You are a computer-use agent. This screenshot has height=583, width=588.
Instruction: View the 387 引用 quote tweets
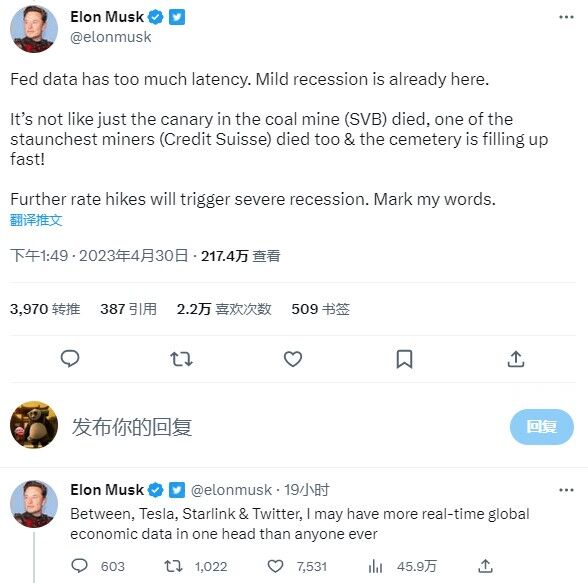click(x=128, y=309)
